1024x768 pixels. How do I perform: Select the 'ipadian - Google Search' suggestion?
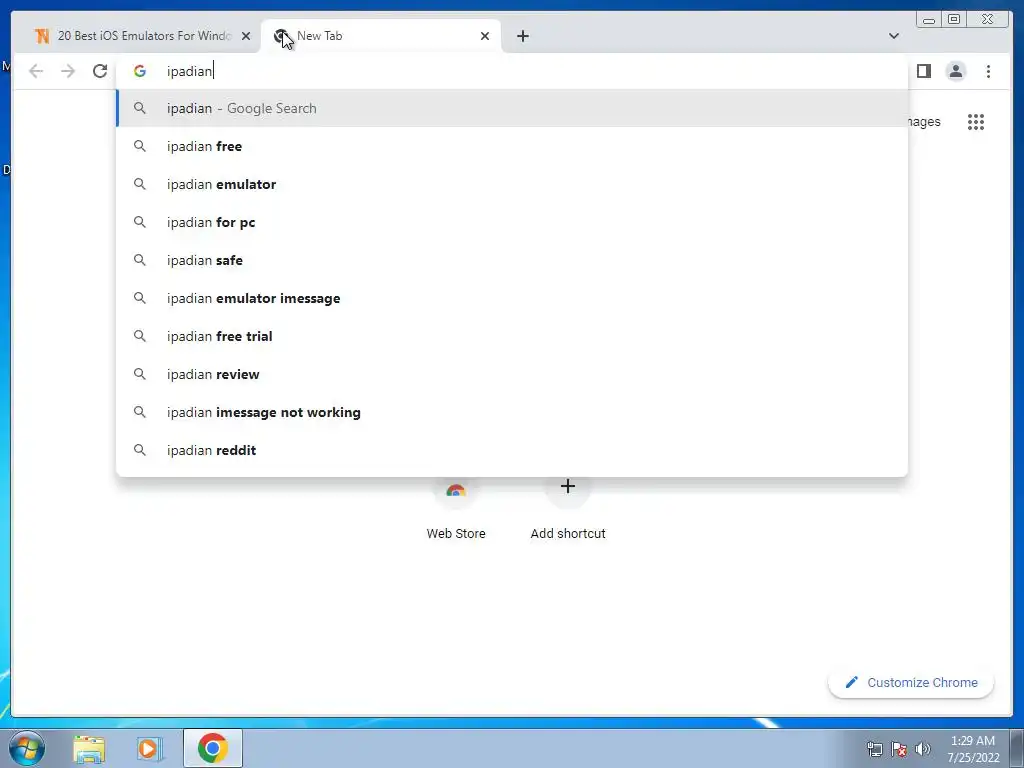(512, 108)
